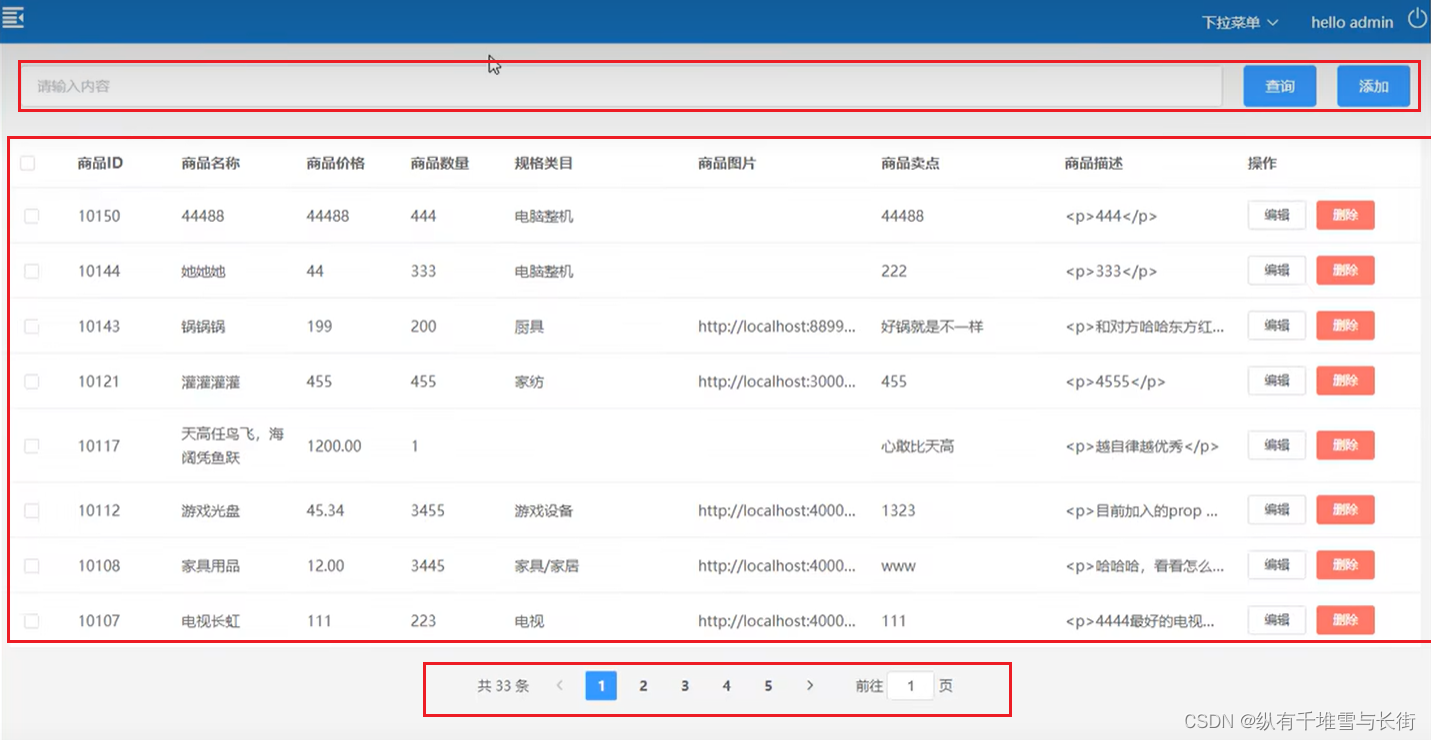Edit product 10108 with 编辑

(x=1277, y=565)
